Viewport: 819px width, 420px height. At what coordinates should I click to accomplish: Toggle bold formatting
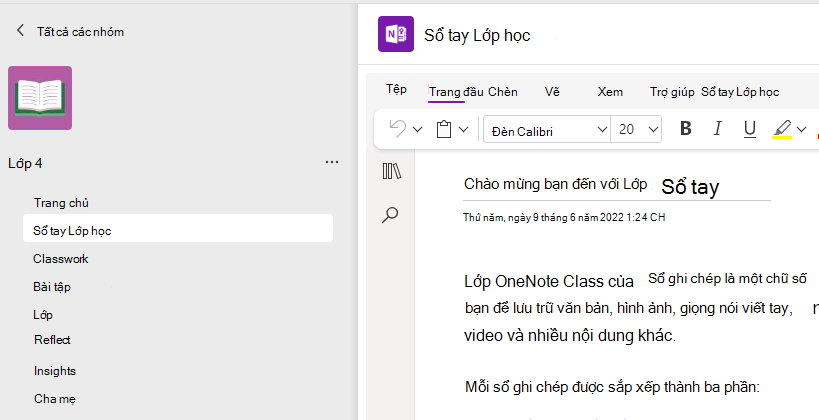[x=686, y=129]
